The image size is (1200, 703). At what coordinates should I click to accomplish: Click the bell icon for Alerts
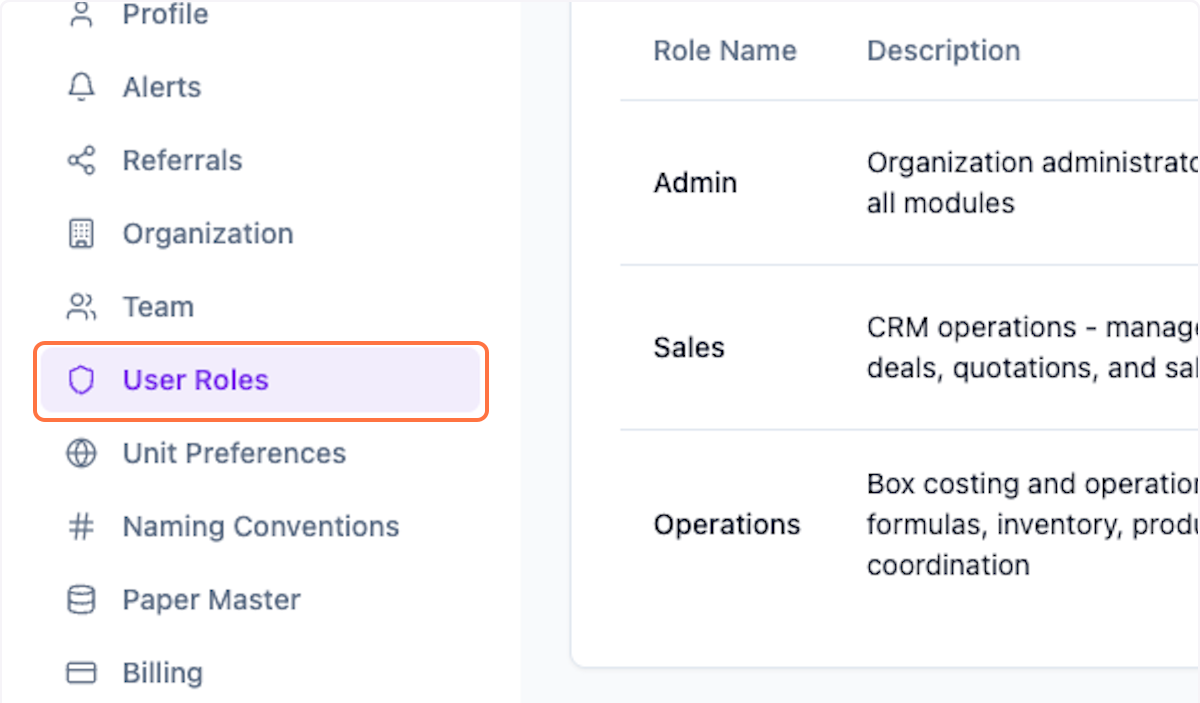point(81,88)
